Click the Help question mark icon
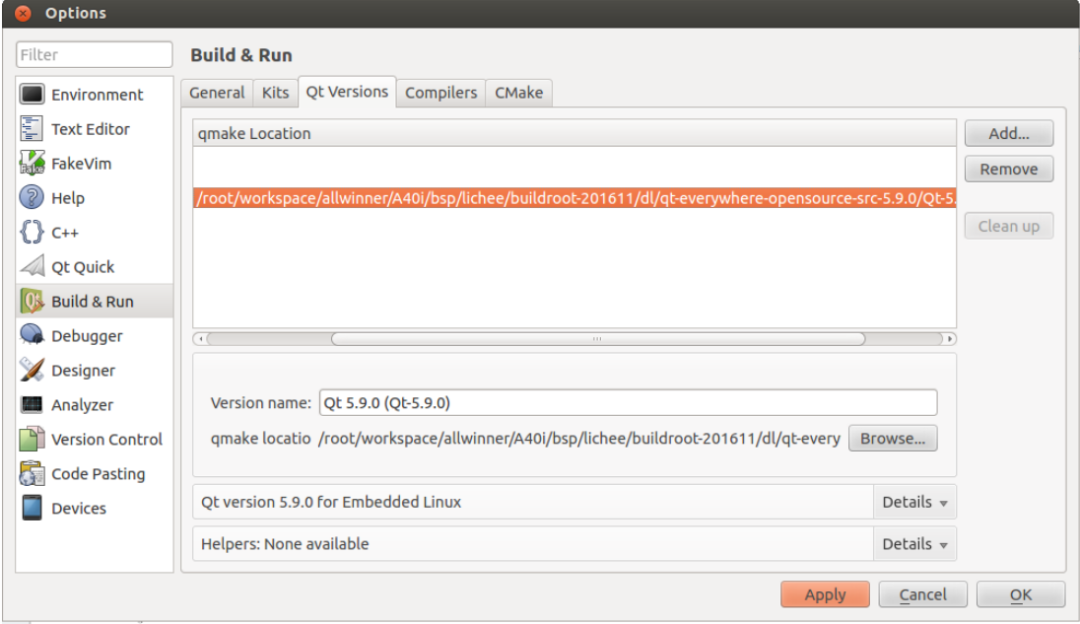 (32, 198)
